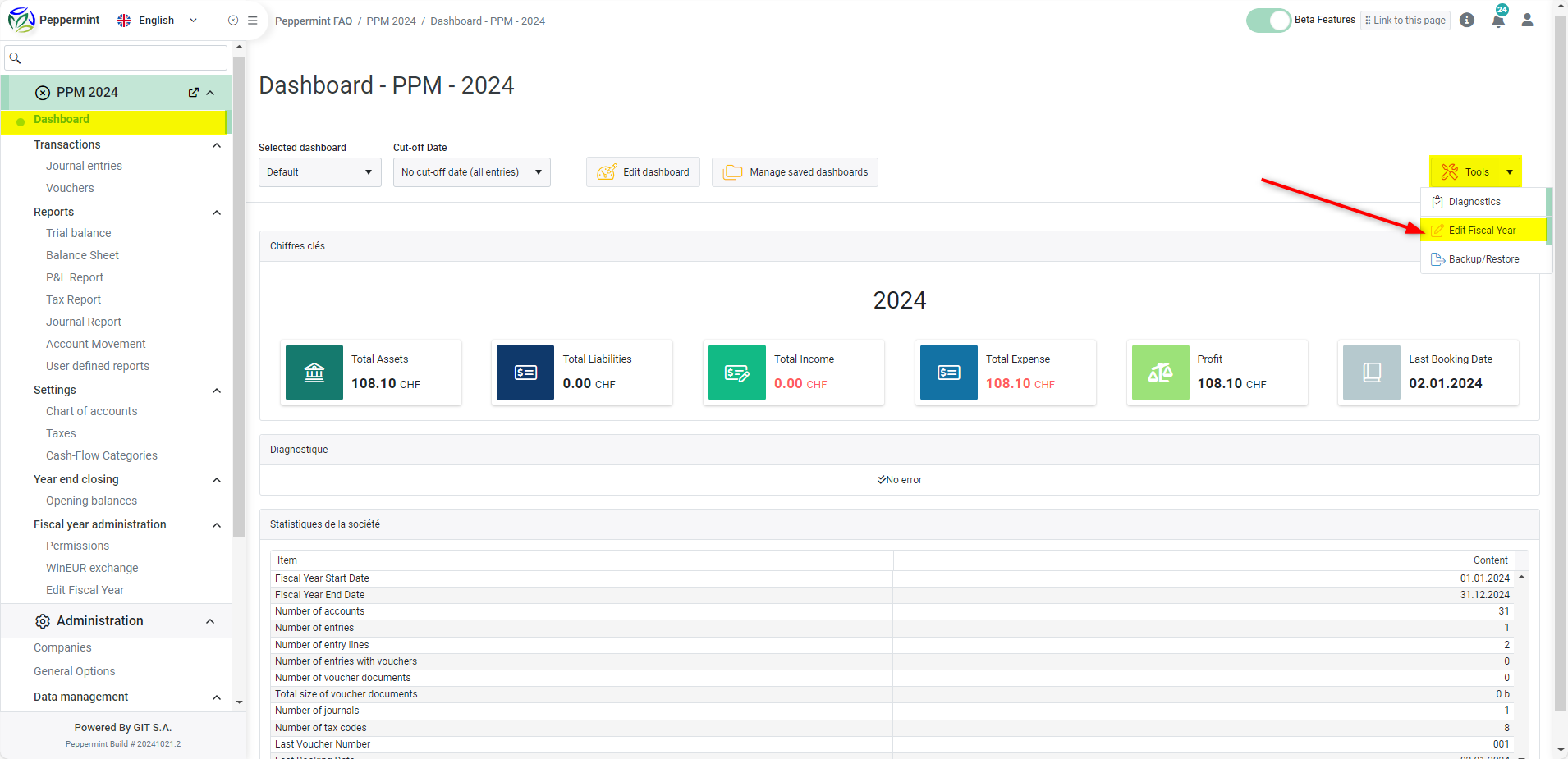Click the Profit scales icon
The image size is (1568, 759).
tap(1160, 373)
